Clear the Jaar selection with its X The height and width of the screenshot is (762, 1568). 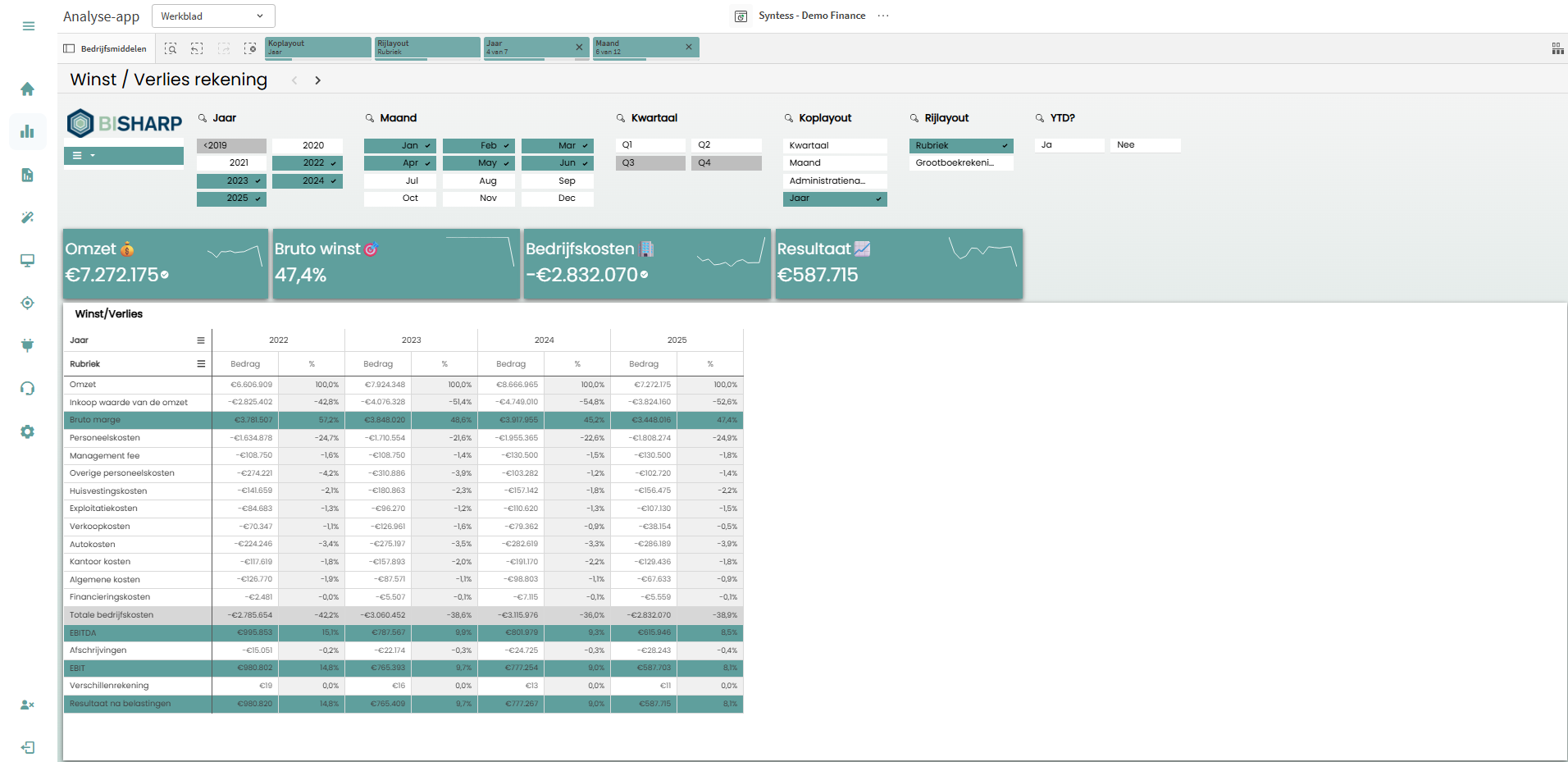coord(579,48)
